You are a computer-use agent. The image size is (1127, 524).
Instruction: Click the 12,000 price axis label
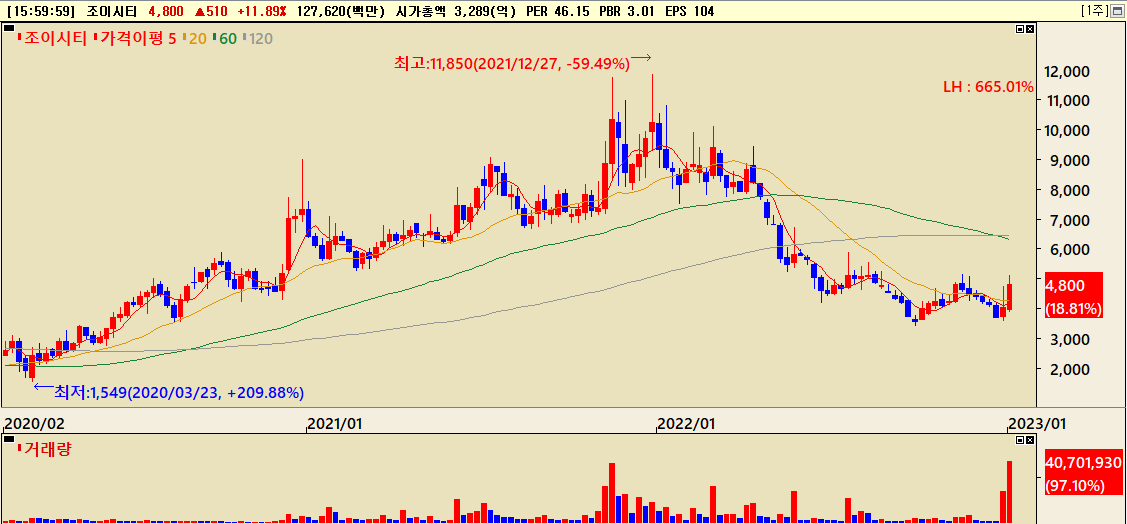click(1065, 71)
